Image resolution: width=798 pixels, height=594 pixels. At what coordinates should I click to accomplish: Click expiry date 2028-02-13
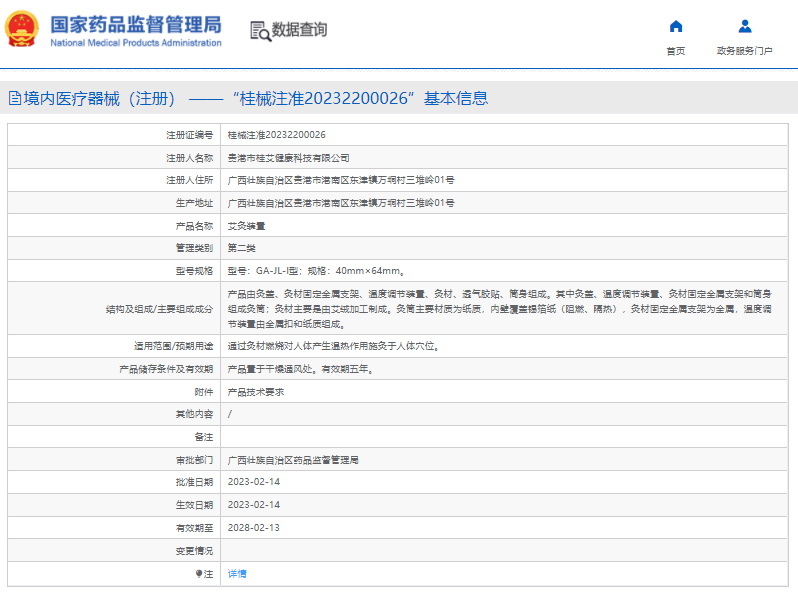pos(254,528)
